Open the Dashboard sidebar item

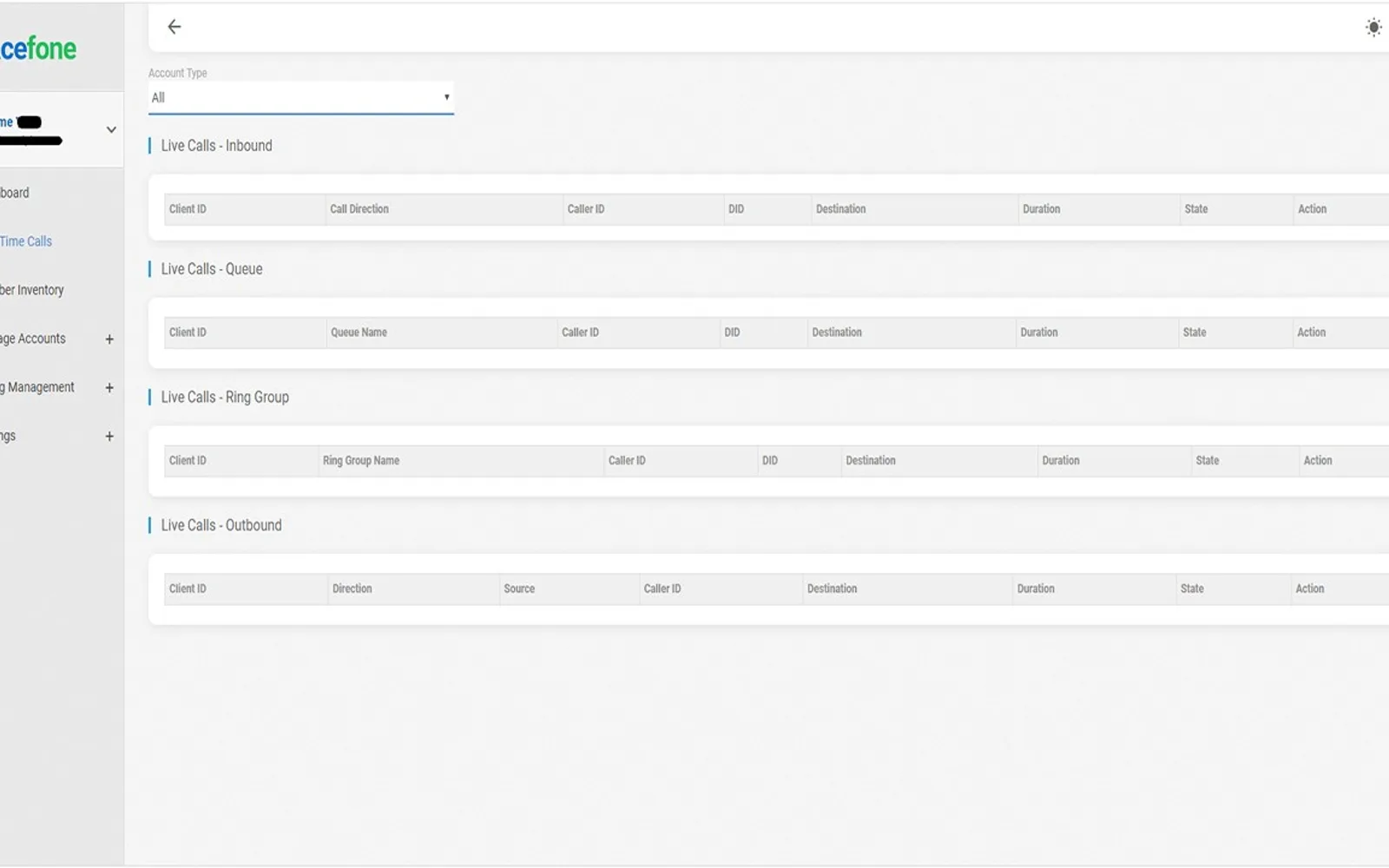coord(15,193)
